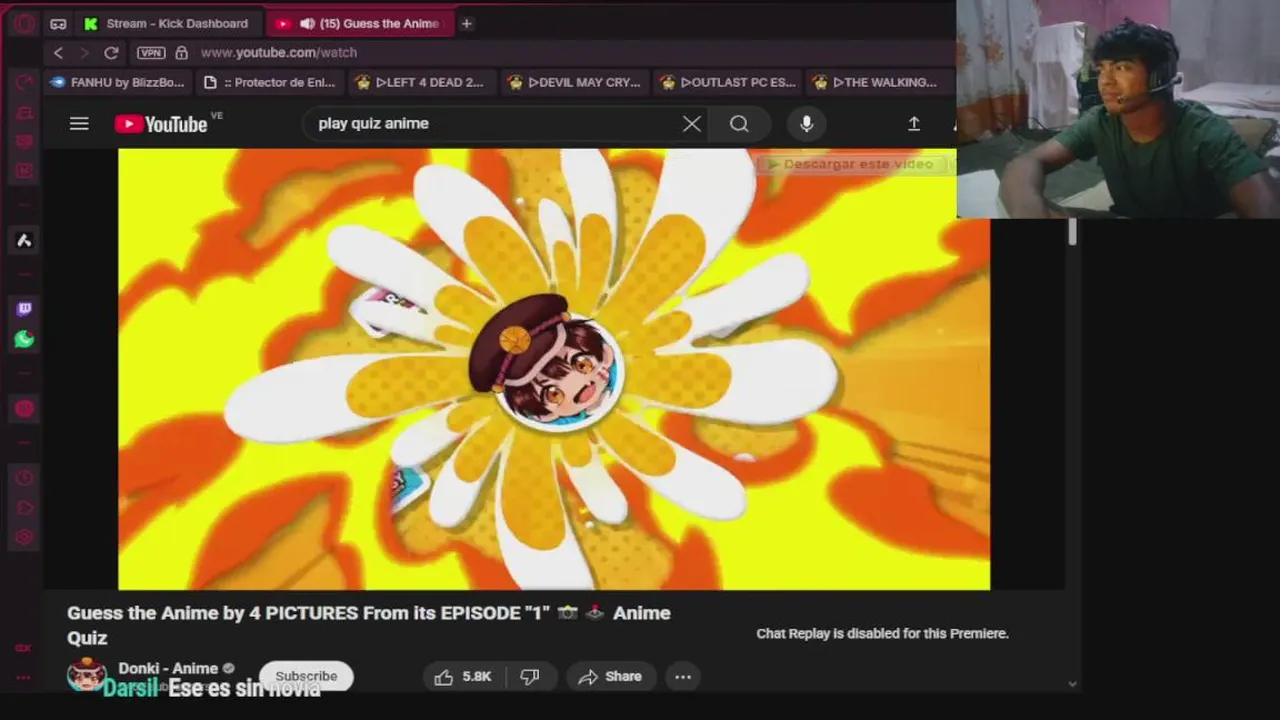Click the GX logo near sidebar bottom
This screenshot has width=1280, height=720.
tap(24, 647)
